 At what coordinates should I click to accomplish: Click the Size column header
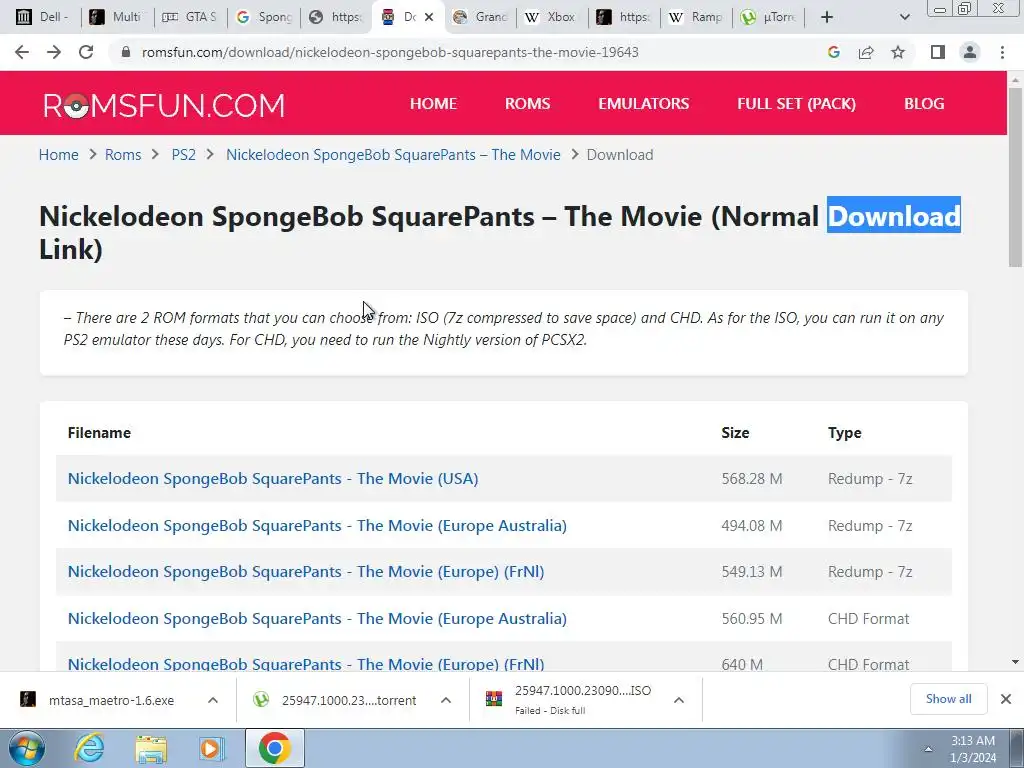(x=735, y=433)
